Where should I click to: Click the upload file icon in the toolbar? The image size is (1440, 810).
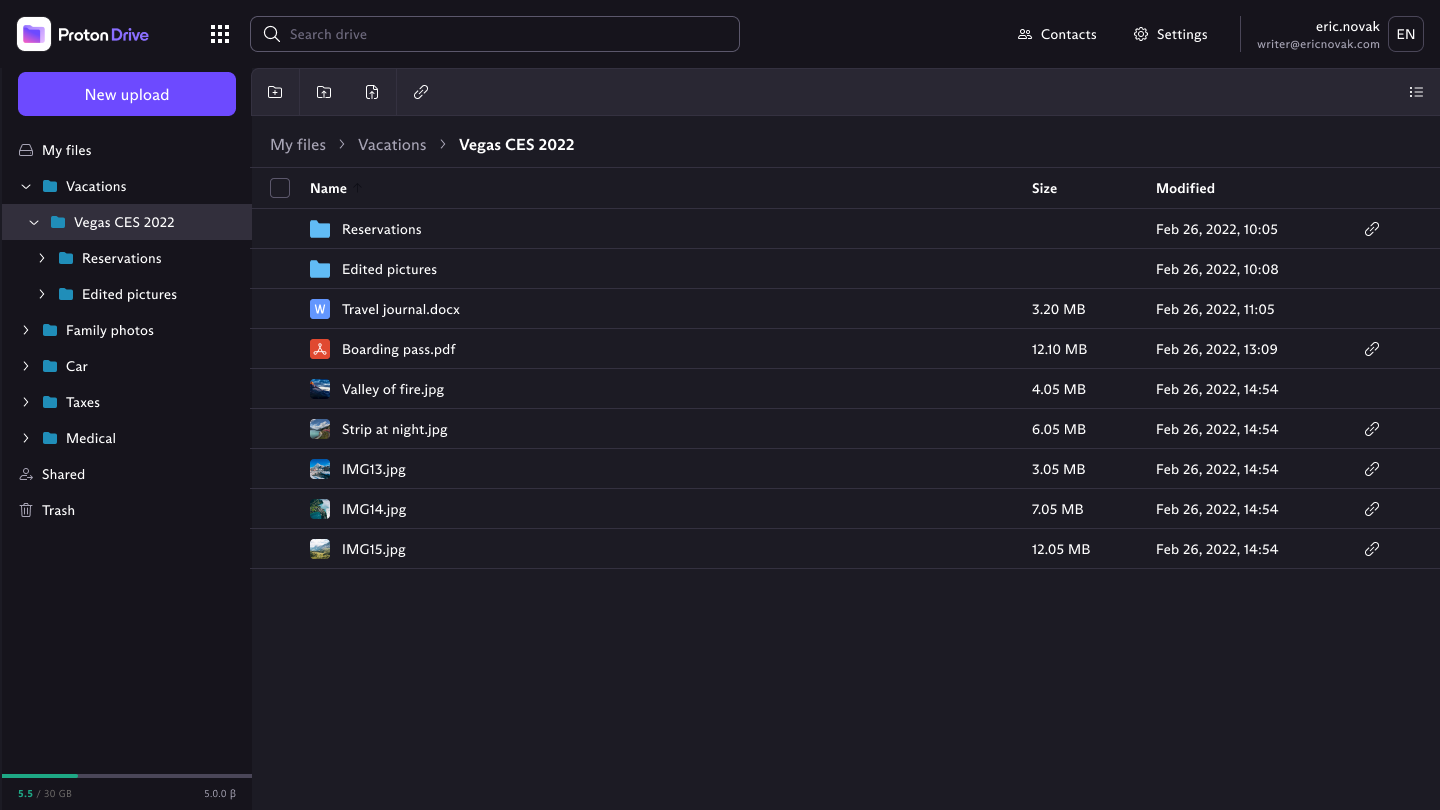371,91
